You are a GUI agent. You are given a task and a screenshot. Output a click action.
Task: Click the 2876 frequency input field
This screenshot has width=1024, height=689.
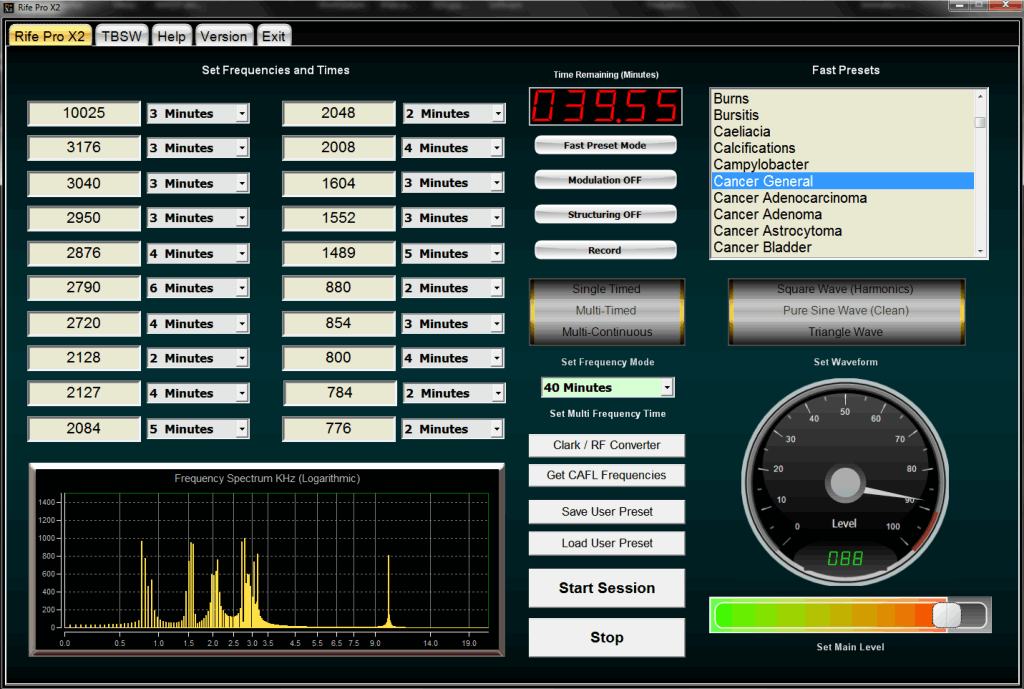pos(84,253)
